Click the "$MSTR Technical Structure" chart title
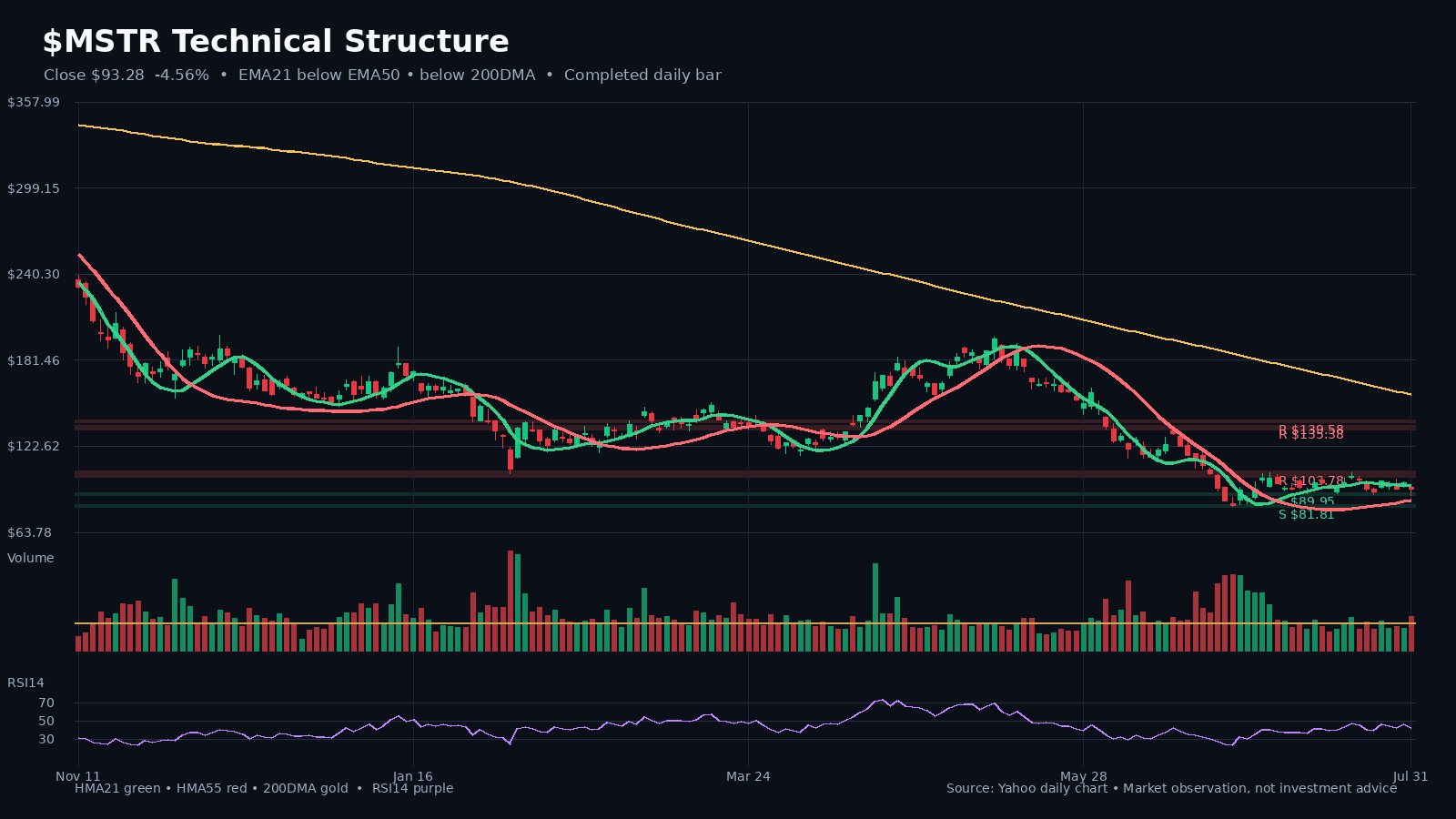The image size is (1456, 819). 276,42
